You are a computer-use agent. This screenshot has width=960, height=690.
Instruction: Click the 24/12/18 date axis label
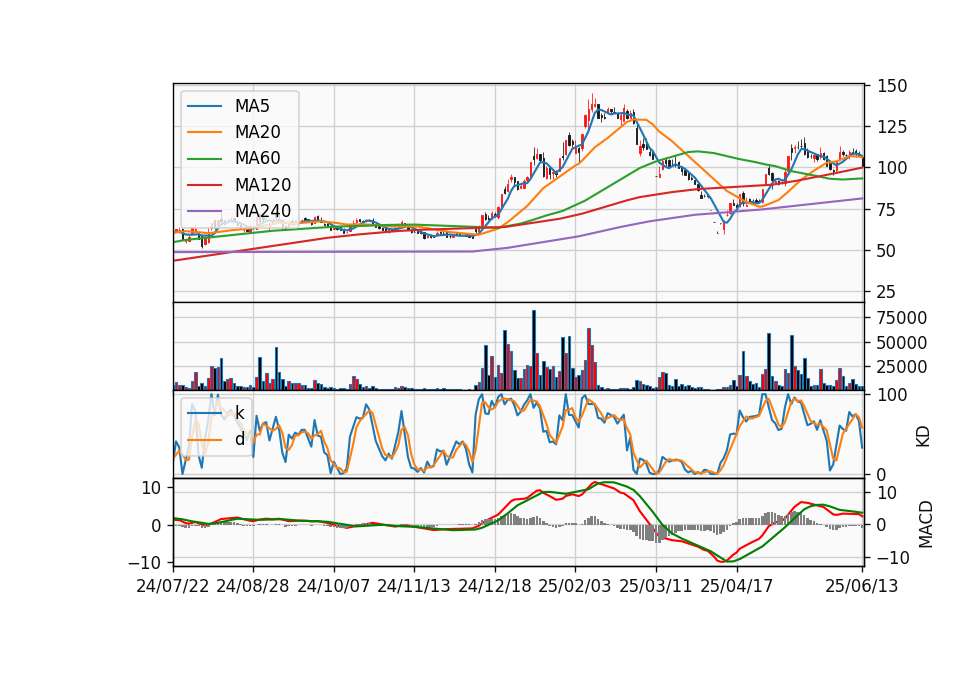coord(495,586)
